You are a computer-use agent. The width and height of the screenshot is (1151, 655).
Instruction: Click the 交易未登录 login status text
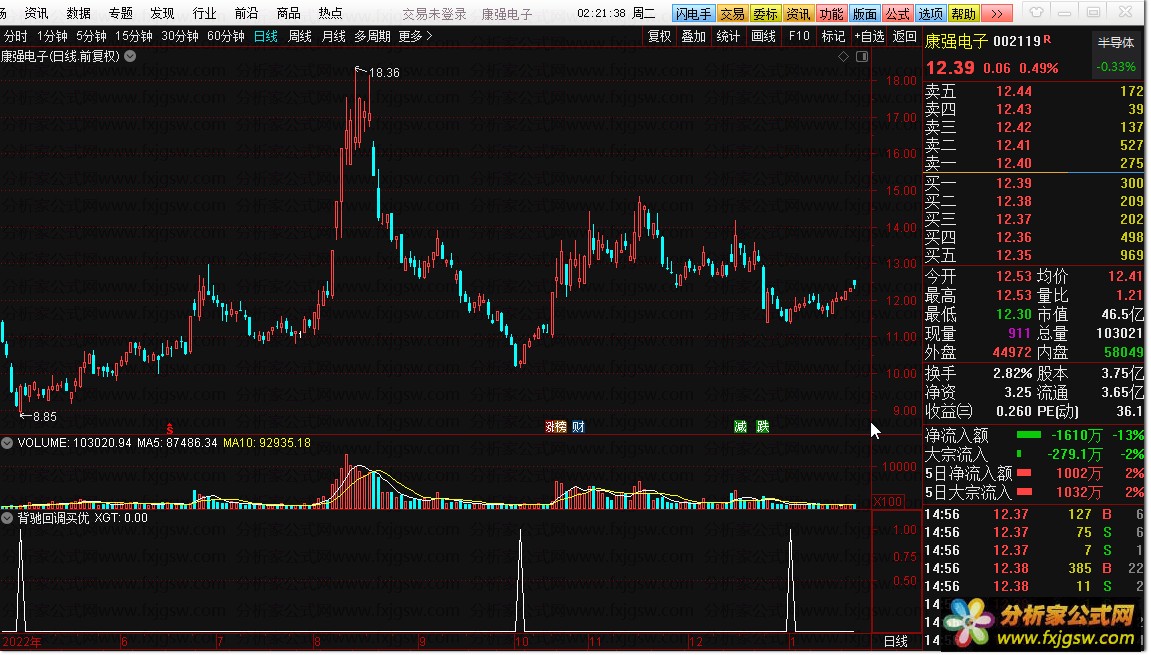pos(435,14)
